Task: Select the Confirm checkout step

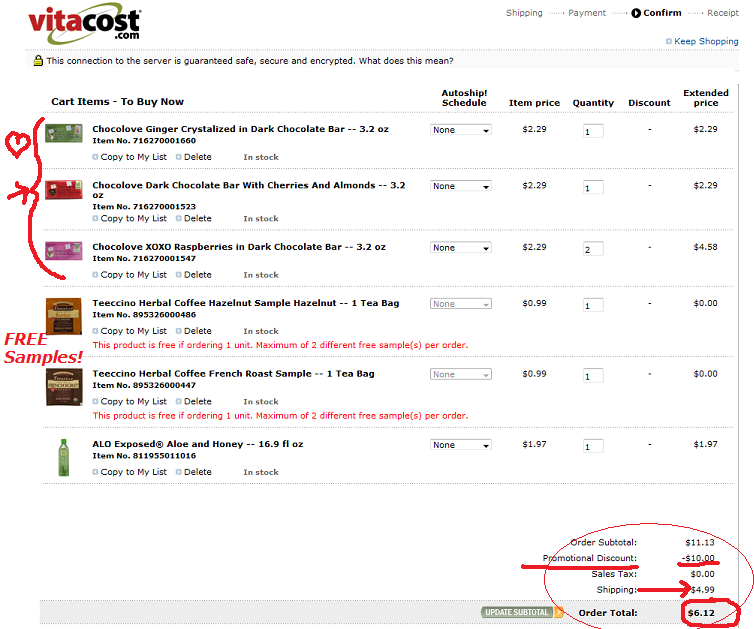Action: coord(656,13)
